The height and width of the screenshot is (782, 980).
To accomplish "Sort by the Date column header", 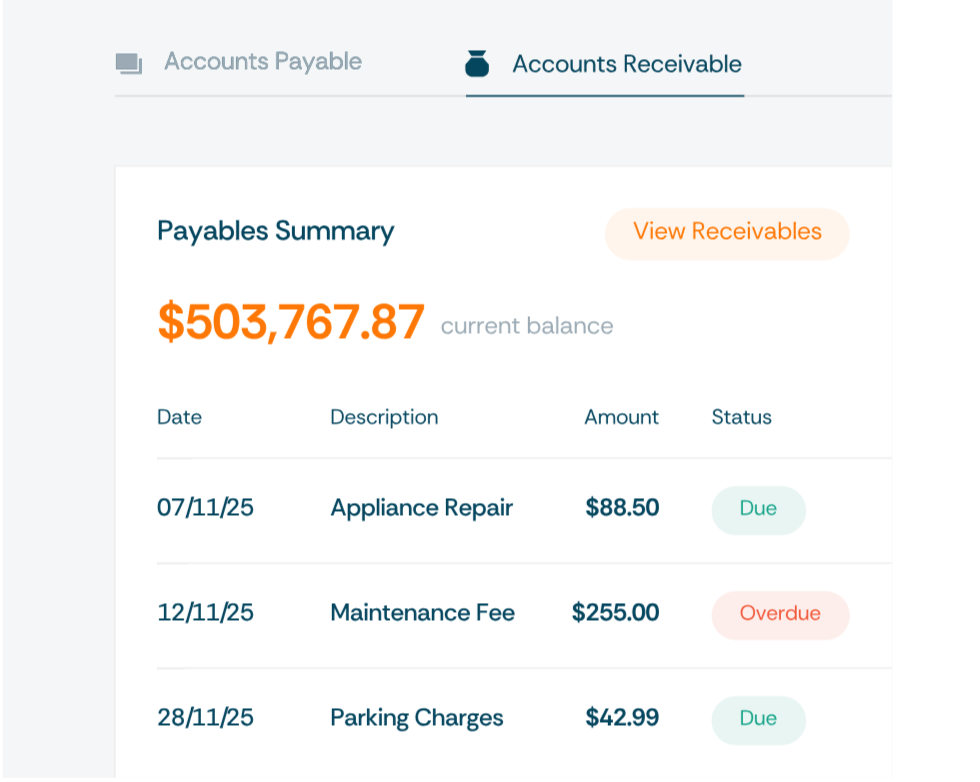I will (x=180, y=418).
